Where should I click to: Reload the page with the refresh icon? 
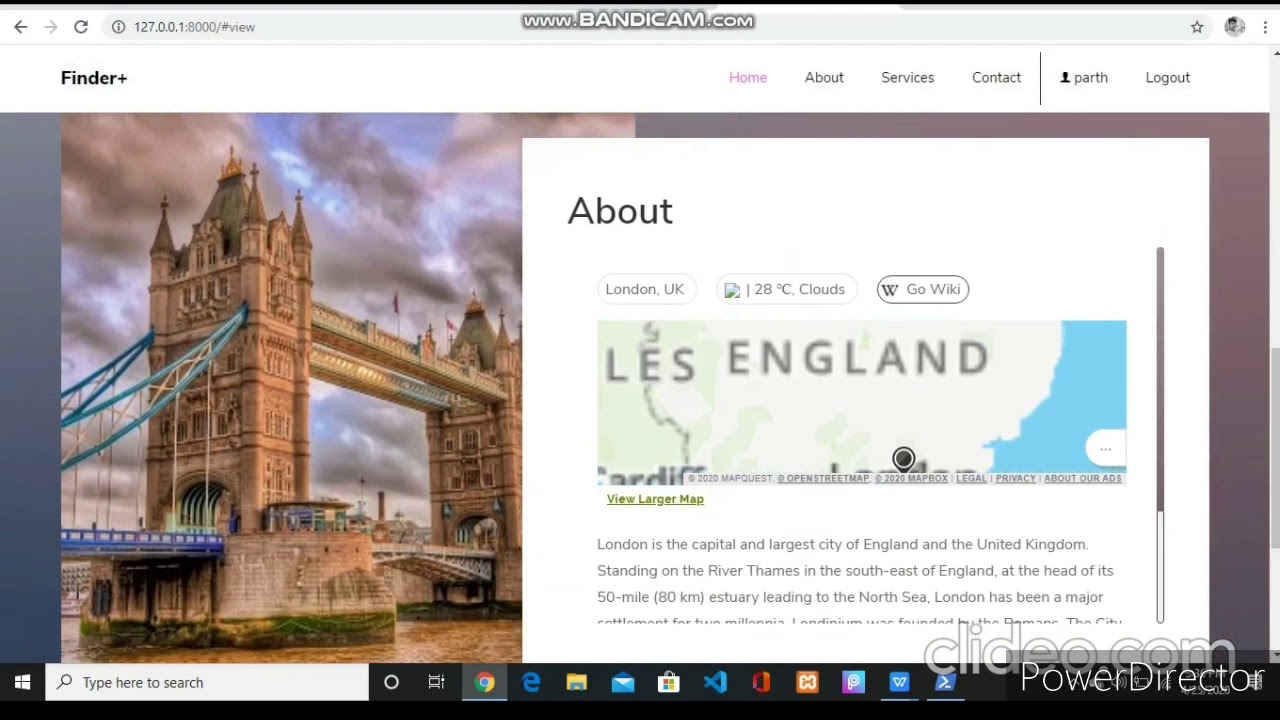[81, 27]
